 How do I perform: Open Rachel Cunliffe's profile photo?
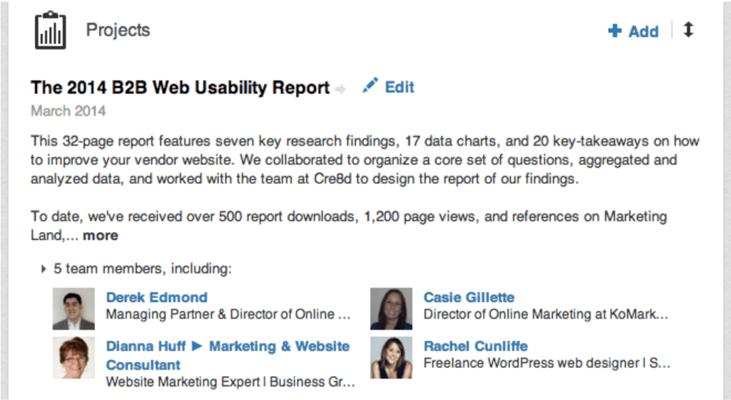tap(391, 358)
